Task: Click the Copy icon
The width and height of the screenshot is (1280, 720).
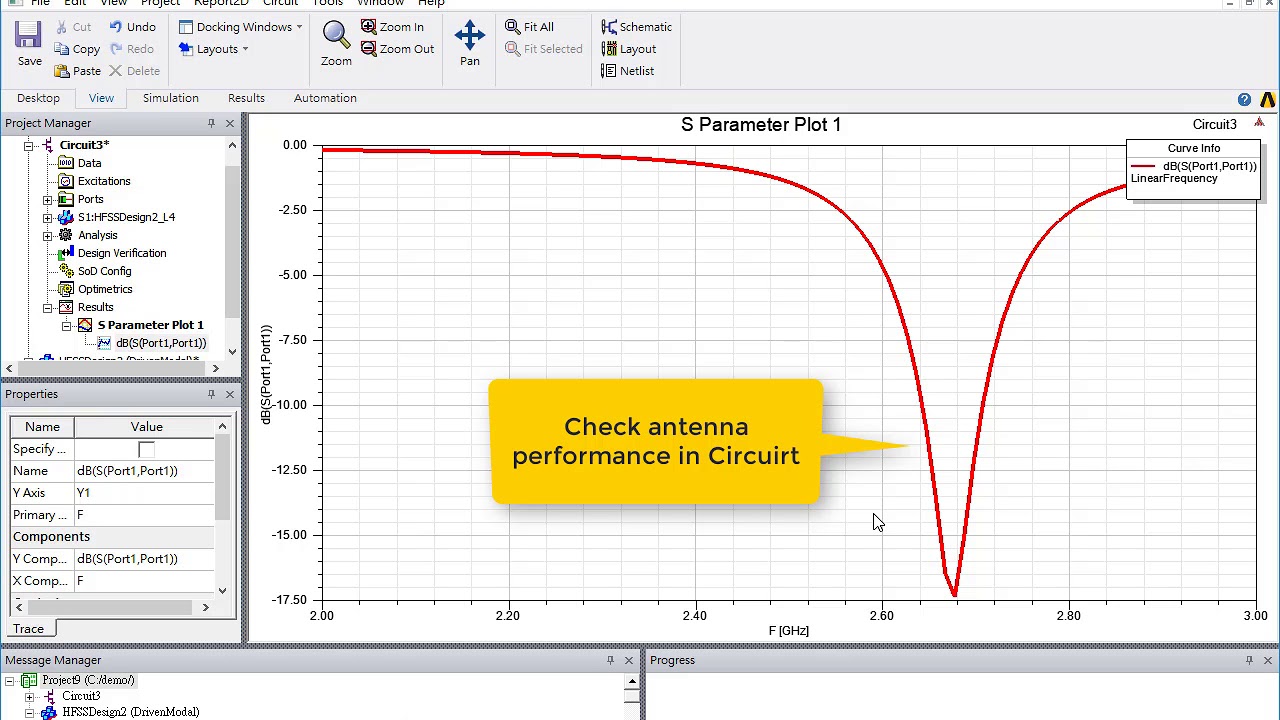Action: coord(62,49)
